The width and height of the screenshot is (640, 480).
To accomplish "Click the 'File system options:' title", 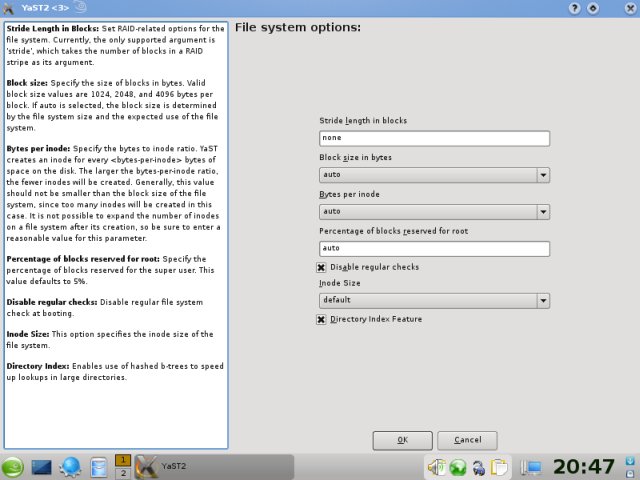I will [298, 28].
